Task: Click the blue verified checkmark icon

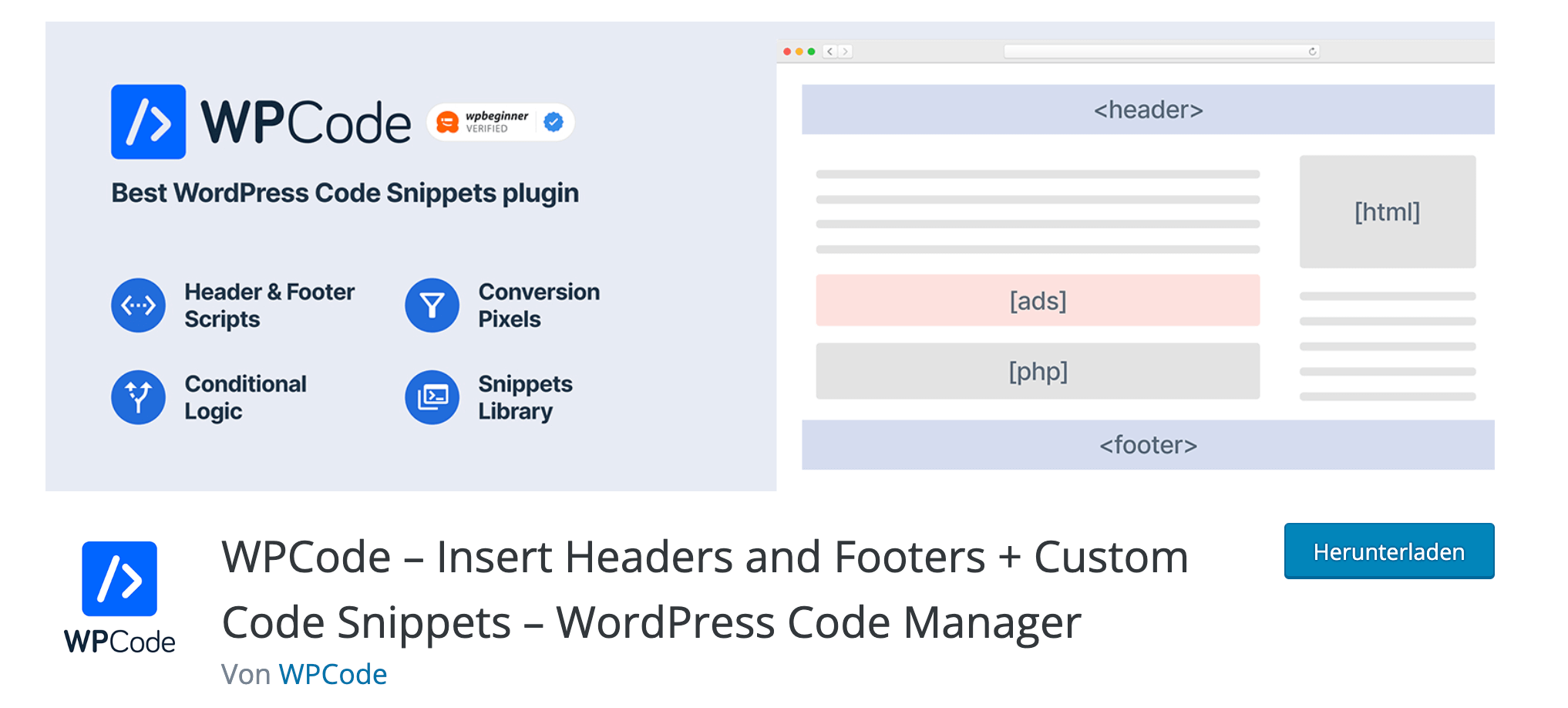Action: click(x=554, y=122)
